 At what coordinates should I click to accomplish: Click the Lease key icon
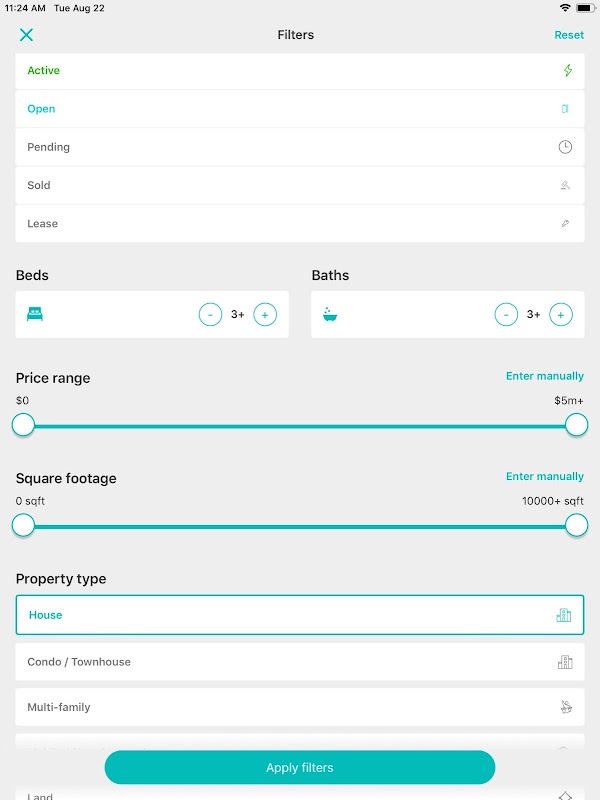pyautogui.click(x=565, y=224)
